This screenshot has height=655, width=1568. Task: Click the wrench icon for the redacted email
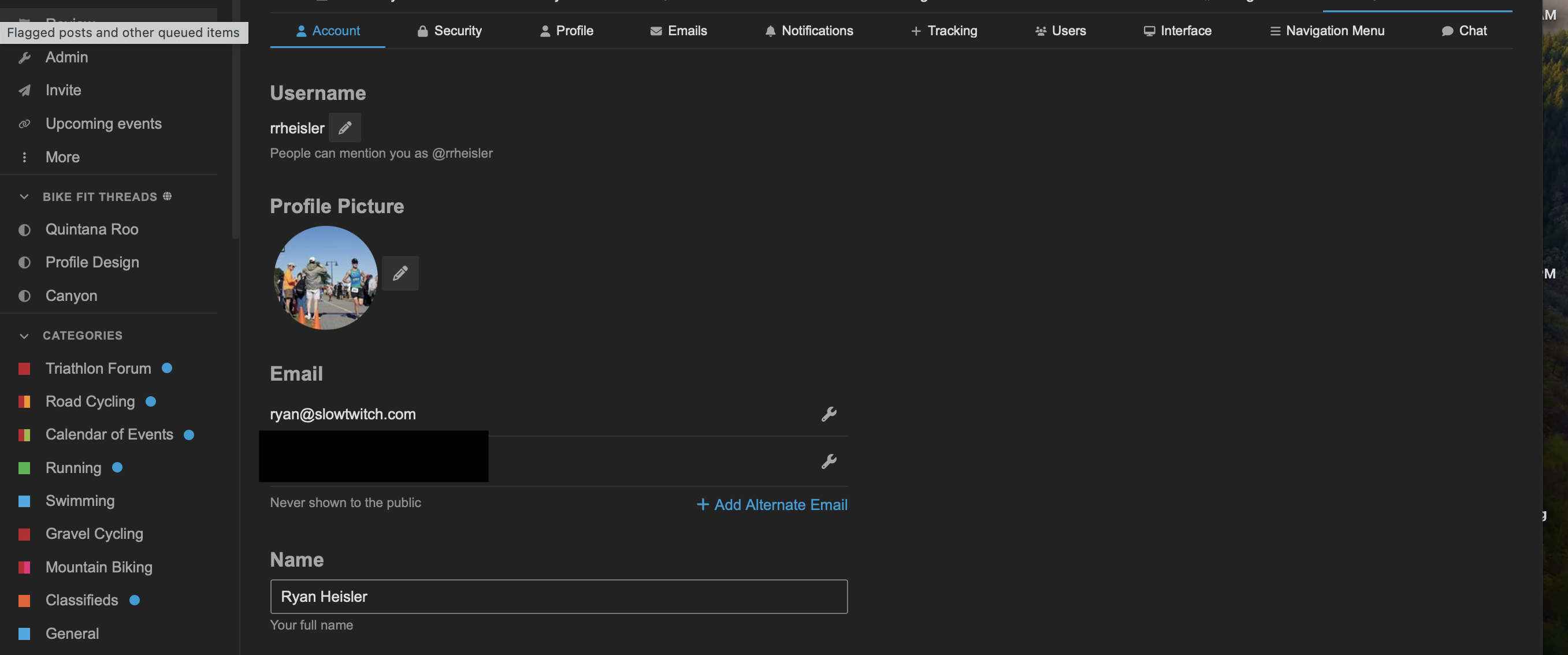click(828, 462)
